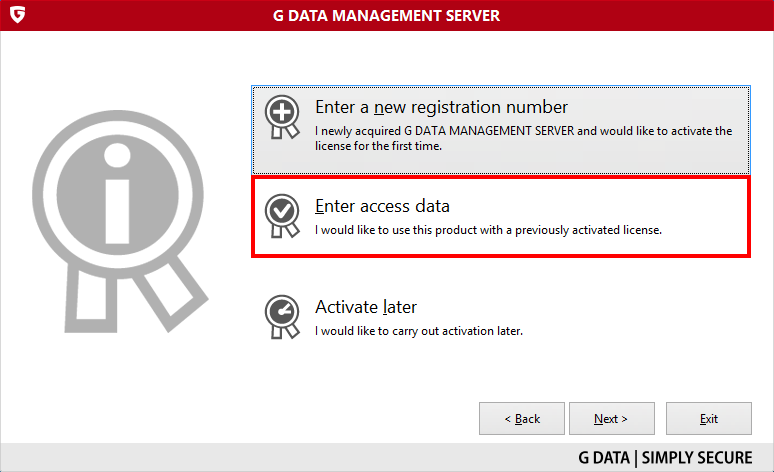Click the vertical divider between G DATA and SIMPLY SECURE
Screen dimensions: 774x472
[636, 458]
